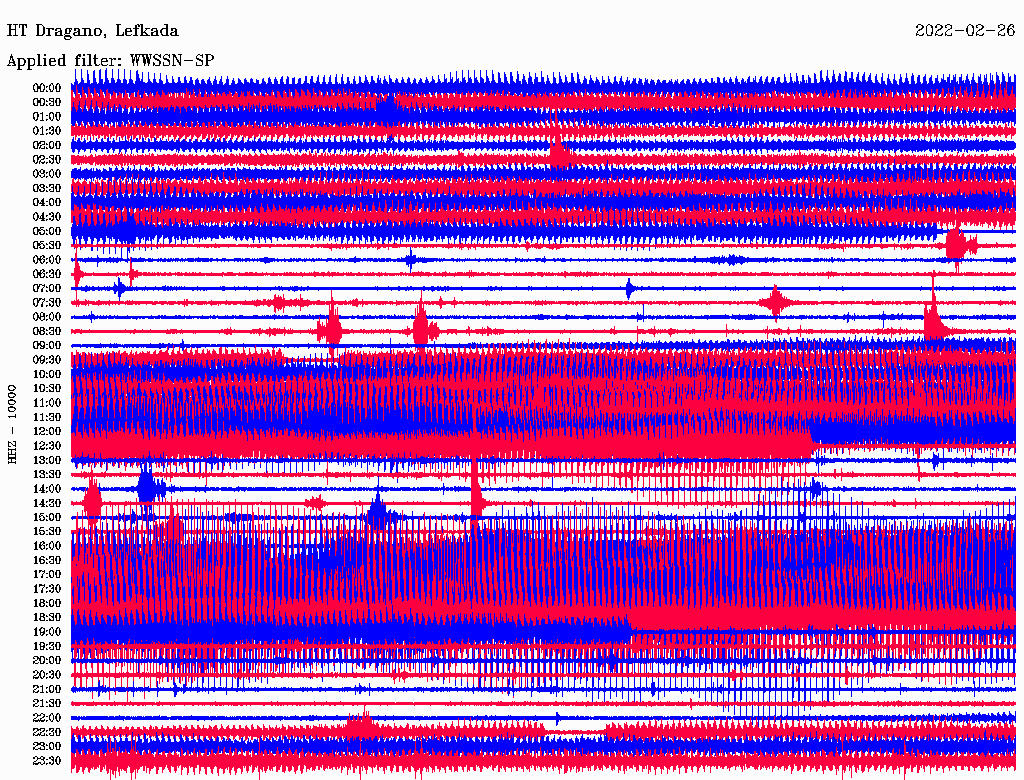Click the red event burst on the 07:30 trace

click(x=775, y=302)
